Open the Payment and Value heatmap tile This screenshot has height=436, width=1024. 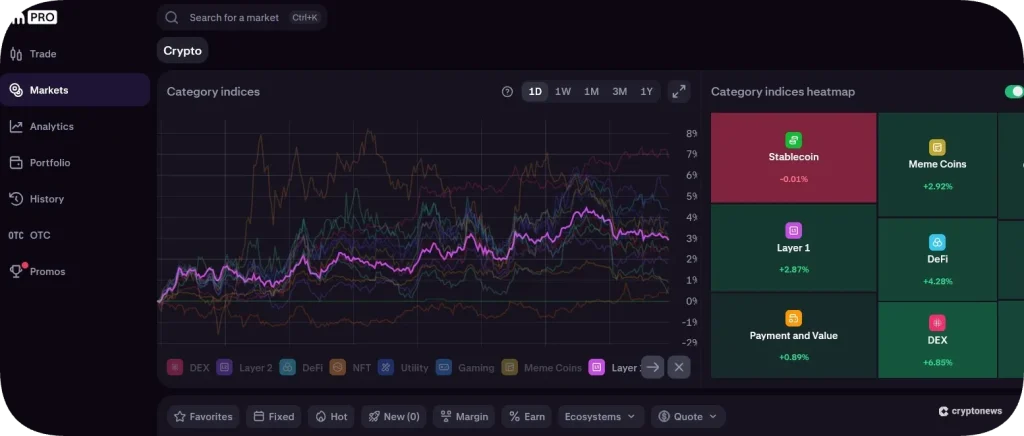pos(793,335)
